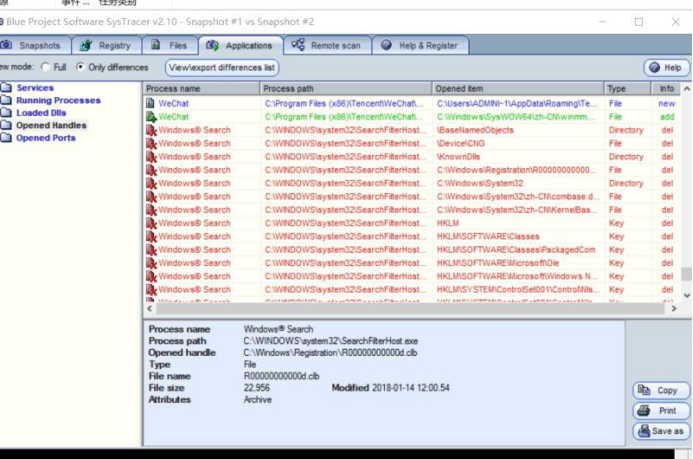
Task: Select Only differences view mode
Action: (x=80, y=67)
